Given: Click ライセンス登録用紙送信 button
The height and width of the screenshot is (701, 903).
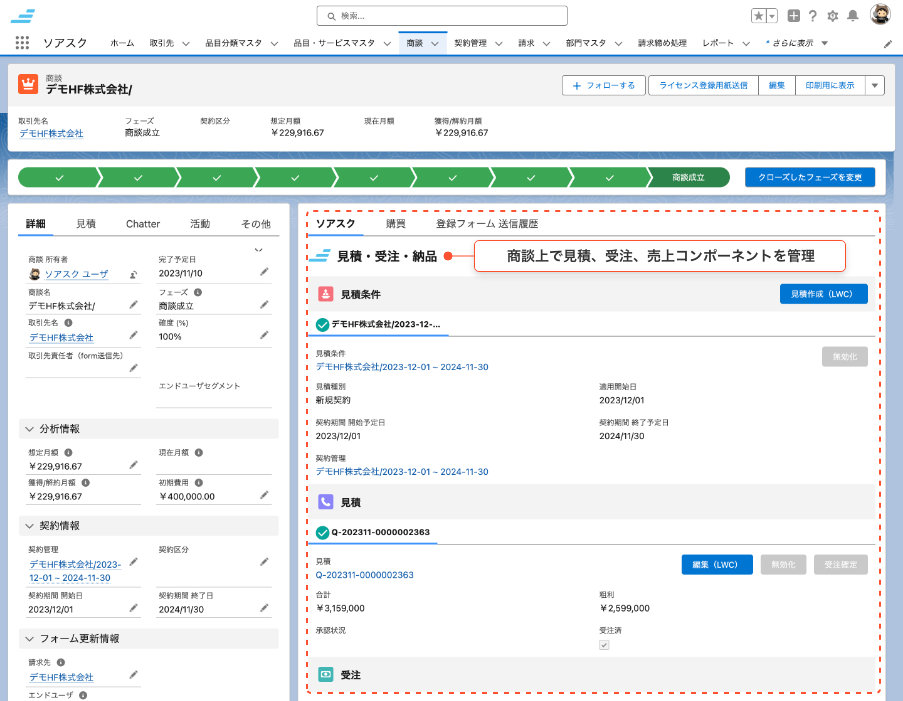Looking at the screenshot, I should click(703, 85).
